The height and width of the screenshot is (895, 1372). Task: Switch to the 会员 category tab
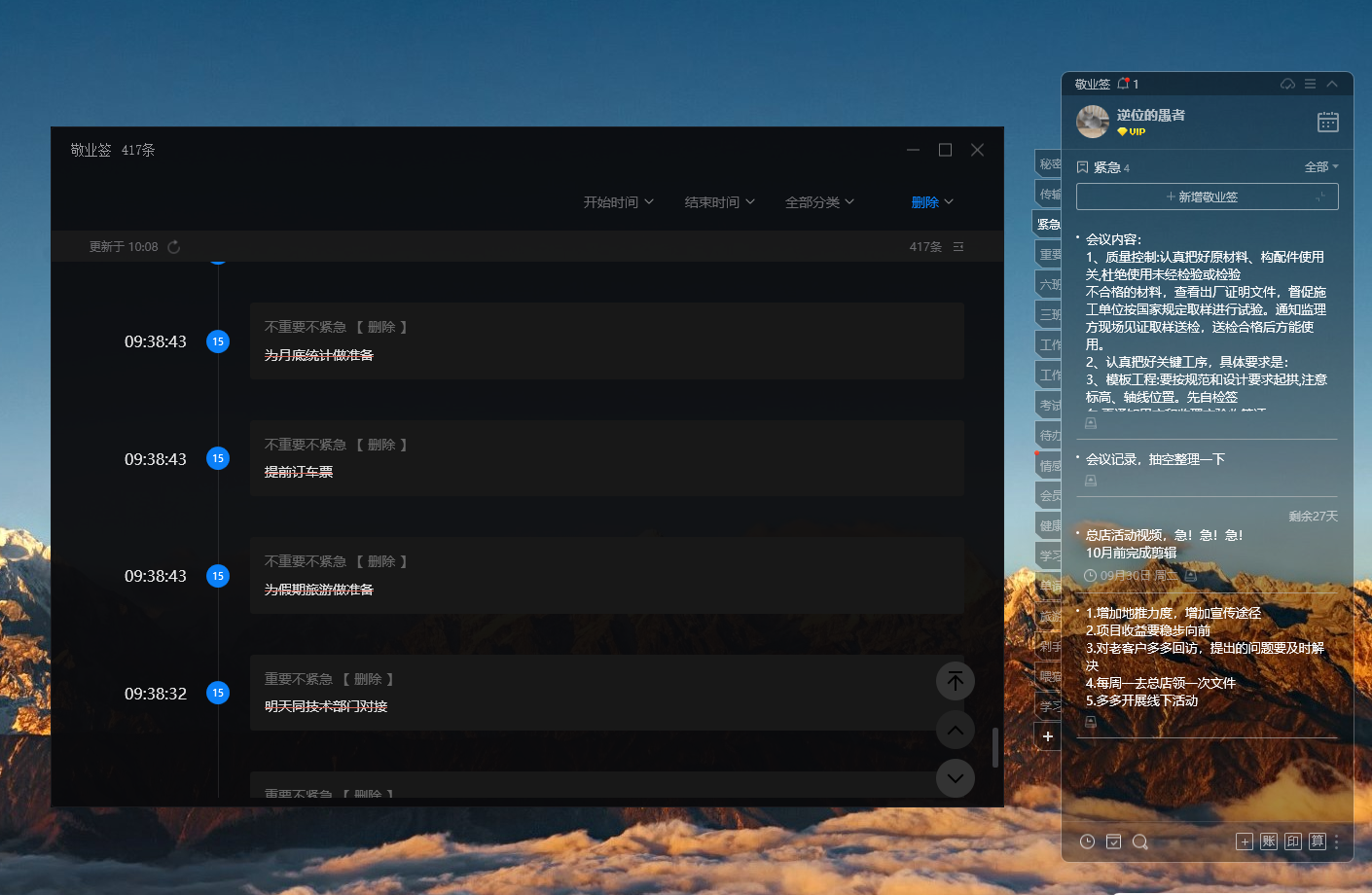pos(1048,495)
